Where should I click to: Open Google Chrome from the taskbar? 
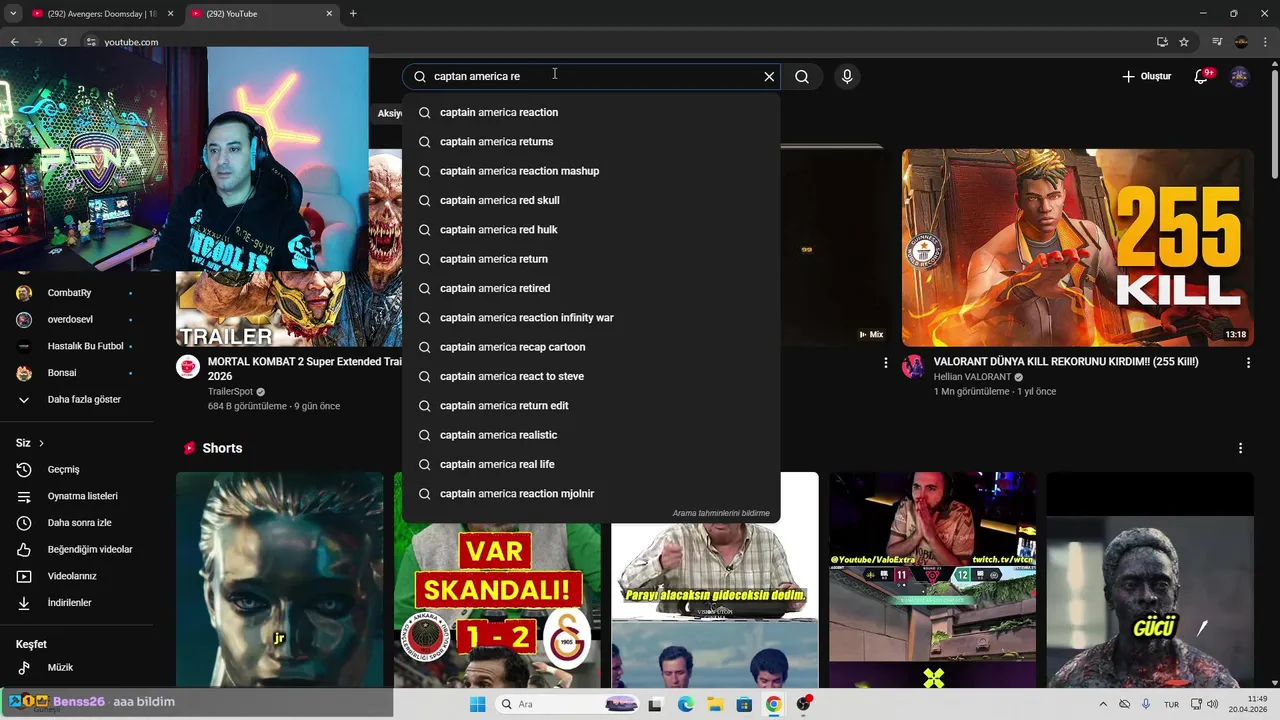click(x=773, y=704)
